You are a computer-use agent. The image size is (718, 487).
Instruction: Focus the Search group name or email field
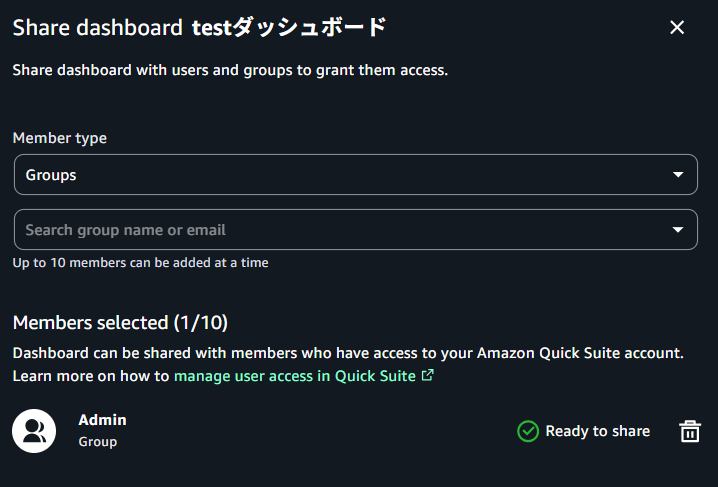click(x=340, y=230)
